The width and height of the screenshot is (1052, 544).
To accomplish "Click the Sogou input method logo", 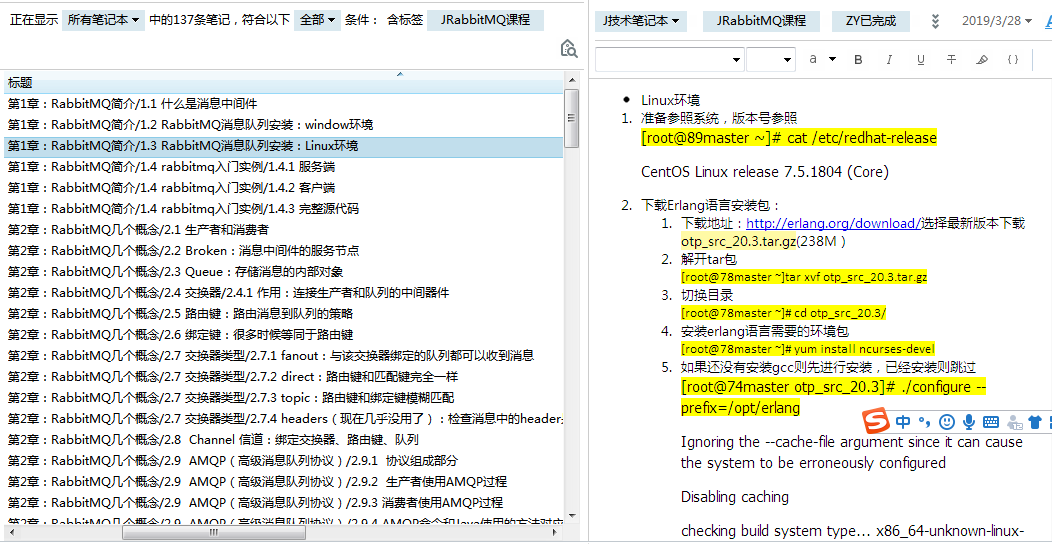I will pyautogui.click(x=875, y=421).
